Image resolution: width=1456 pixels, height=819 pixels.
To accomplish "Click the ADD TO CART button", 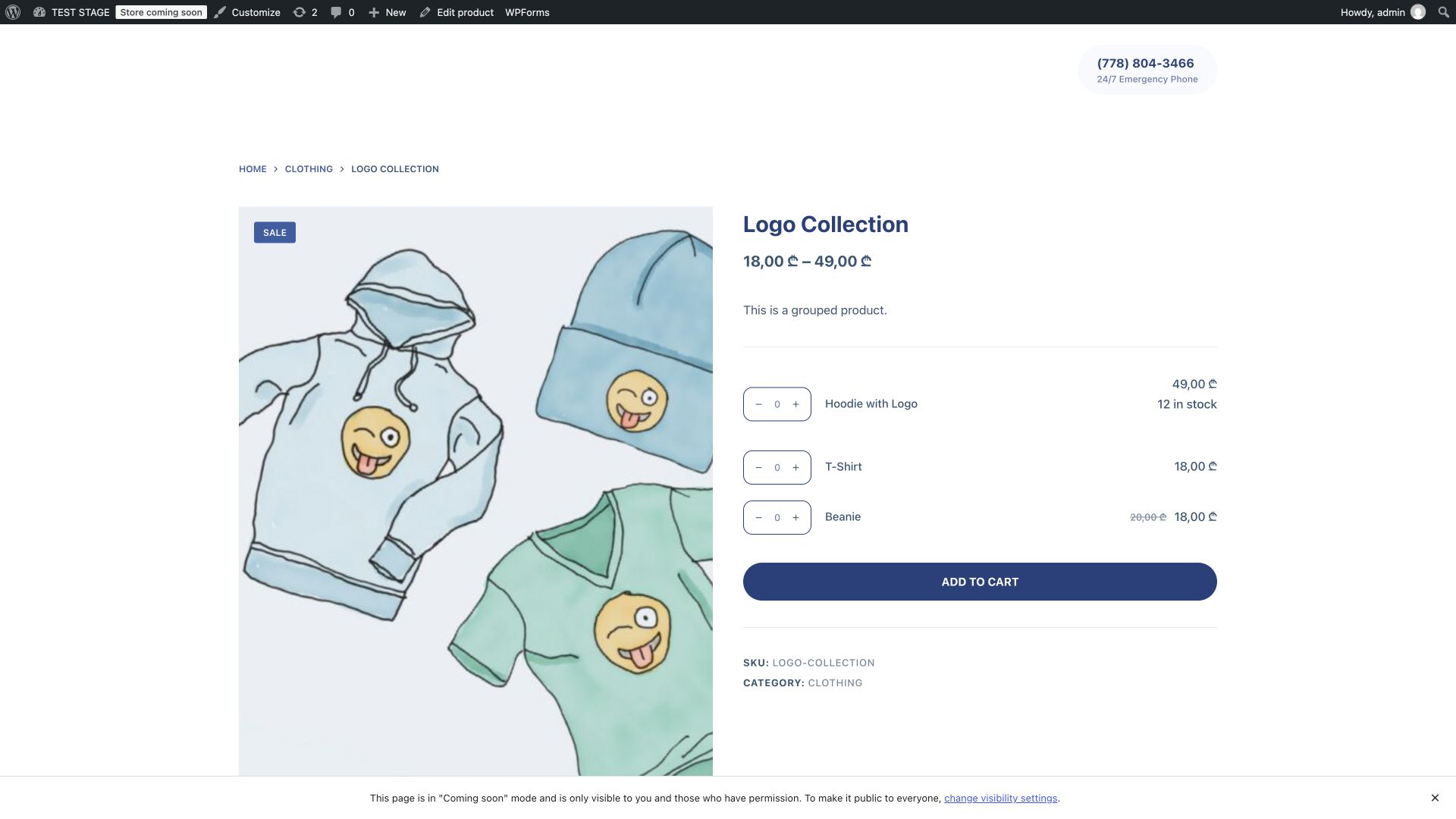I will (980, 582).
